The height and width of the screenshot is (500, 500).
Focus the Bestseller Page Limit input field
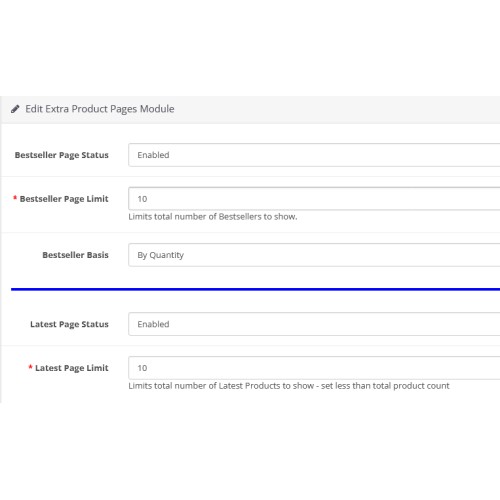tap(314, 199)
